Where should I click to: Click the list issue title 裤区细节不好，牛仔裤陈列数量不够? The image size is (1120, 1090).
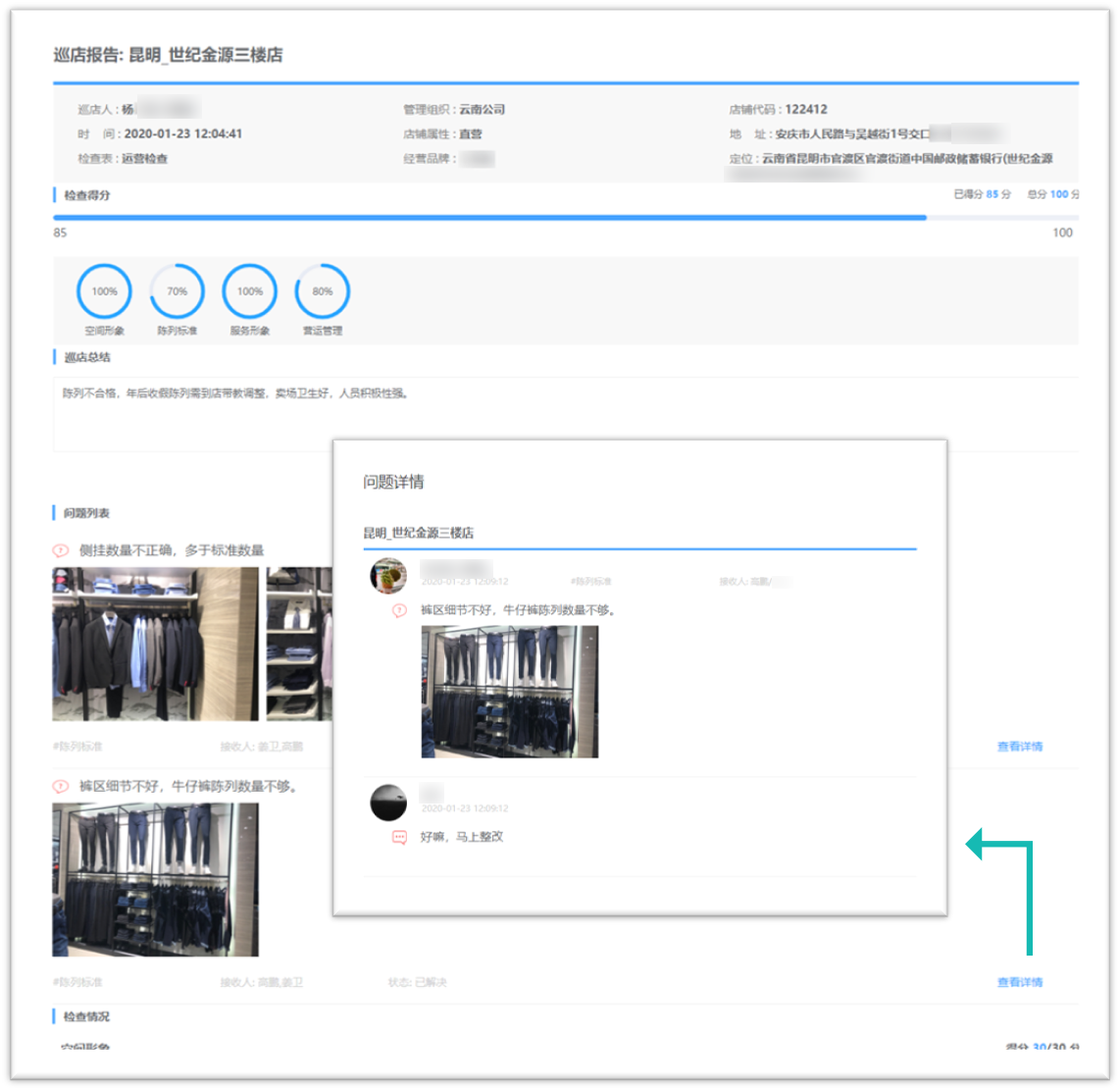(x=188, y=786)
